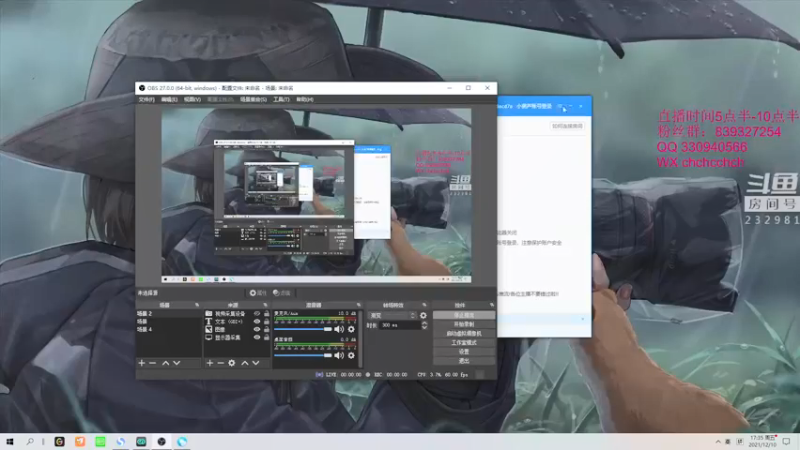Open the 场景集合(S) menu
This screenshot has height=450, width=800.
point(253,99)
